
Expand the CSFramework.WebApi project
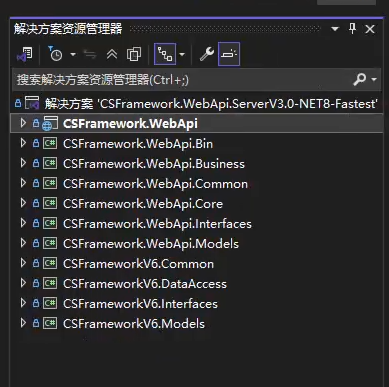click(x=23, y=123)
